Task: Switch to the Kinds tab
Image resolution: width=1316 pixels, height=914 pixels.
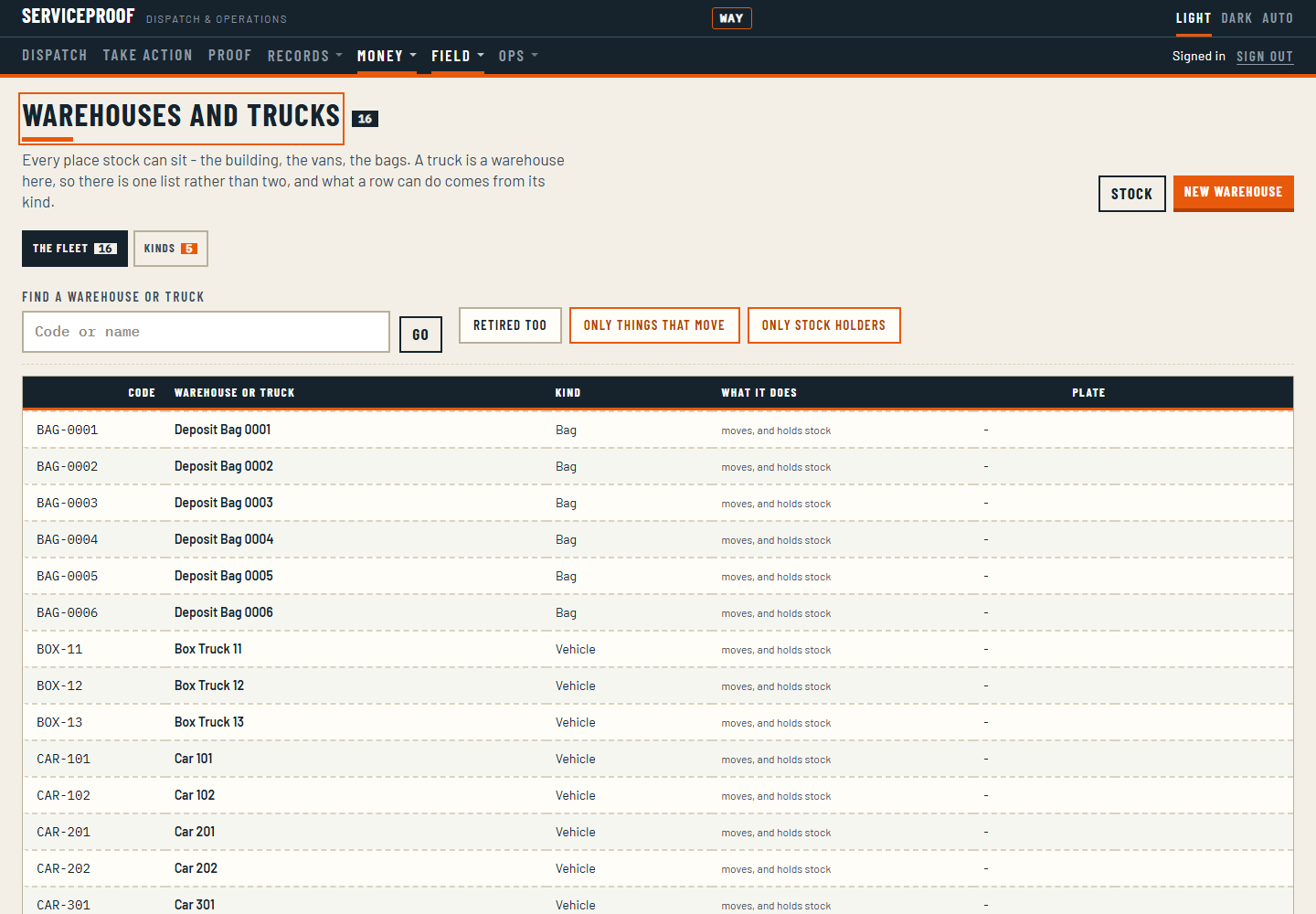Action: (x=171, y=249)
